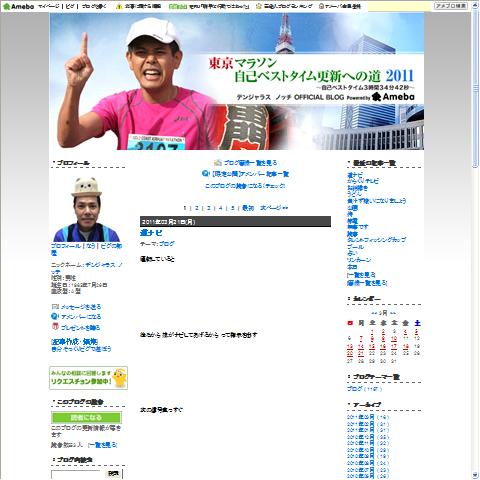Click 次ページ >> in the pagination

274,208
